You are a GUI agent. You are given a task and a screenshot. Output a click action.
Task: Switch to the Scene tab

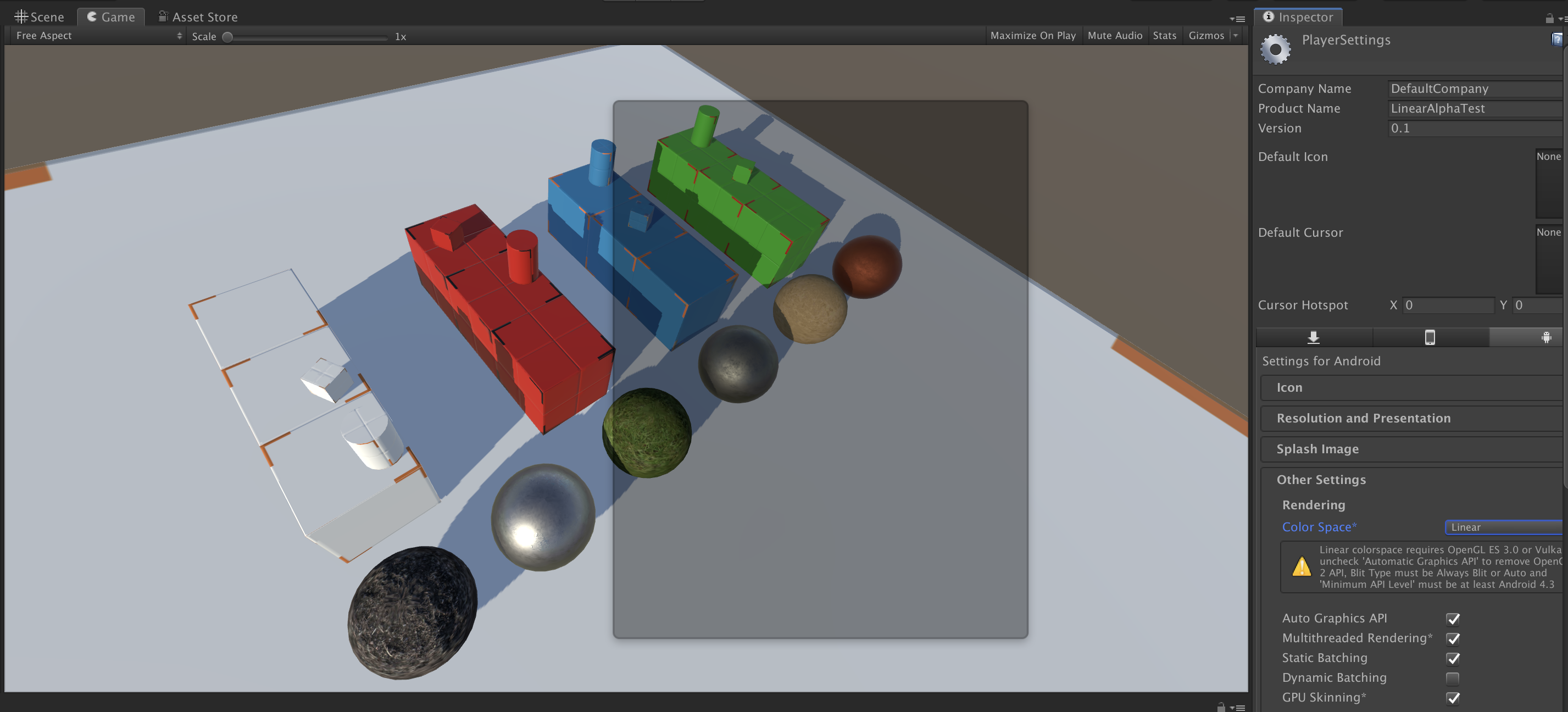point(40,17)
